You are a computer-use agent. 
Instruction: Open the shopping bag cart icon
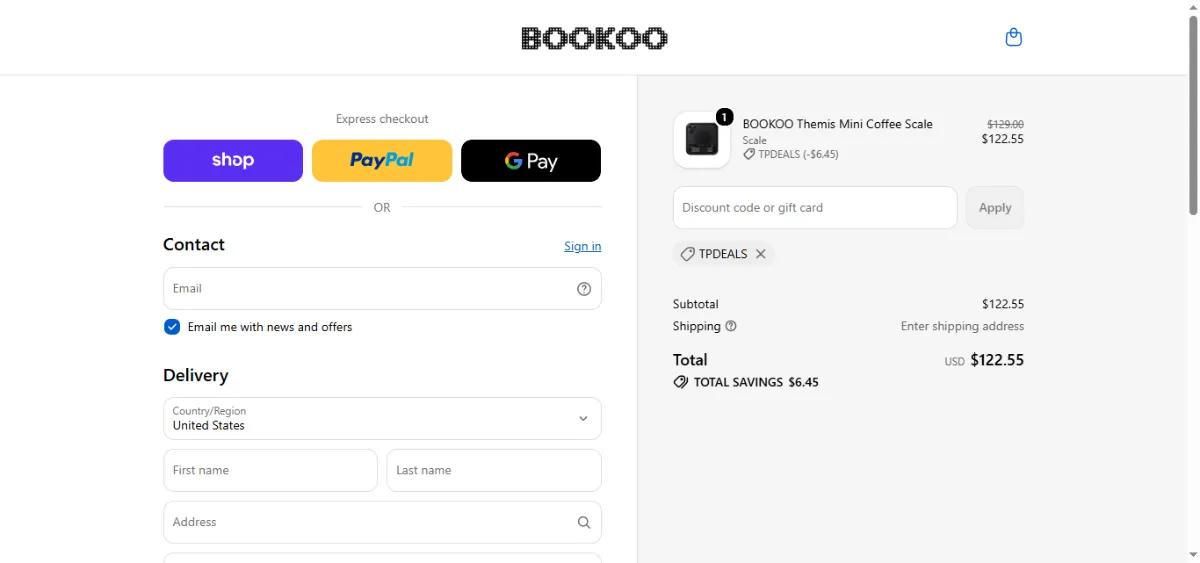tap(1013, 38)
